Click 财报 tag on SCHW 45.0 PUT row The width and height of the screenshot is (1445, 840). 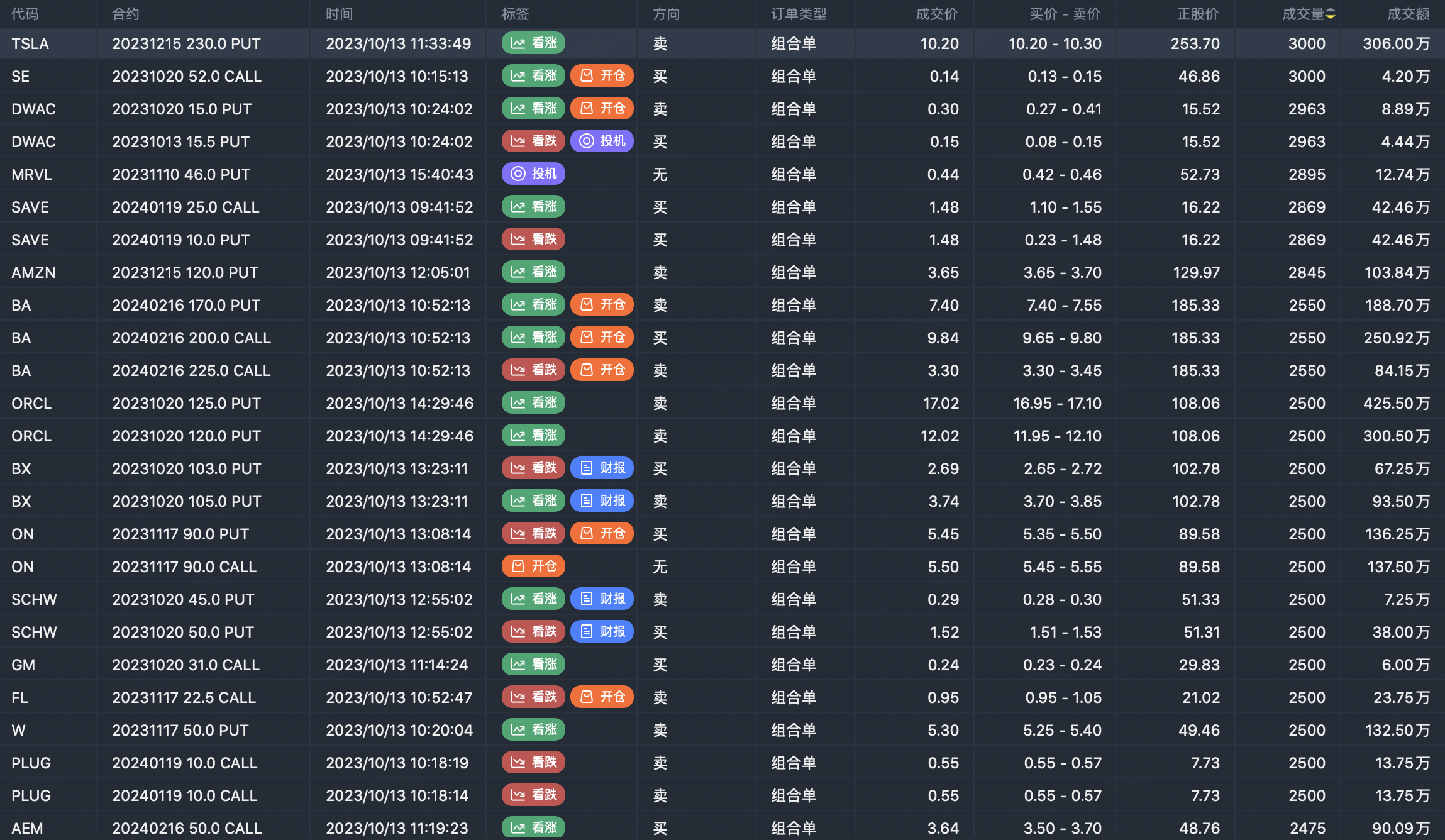pyautogui.click(x=602, y=599)
